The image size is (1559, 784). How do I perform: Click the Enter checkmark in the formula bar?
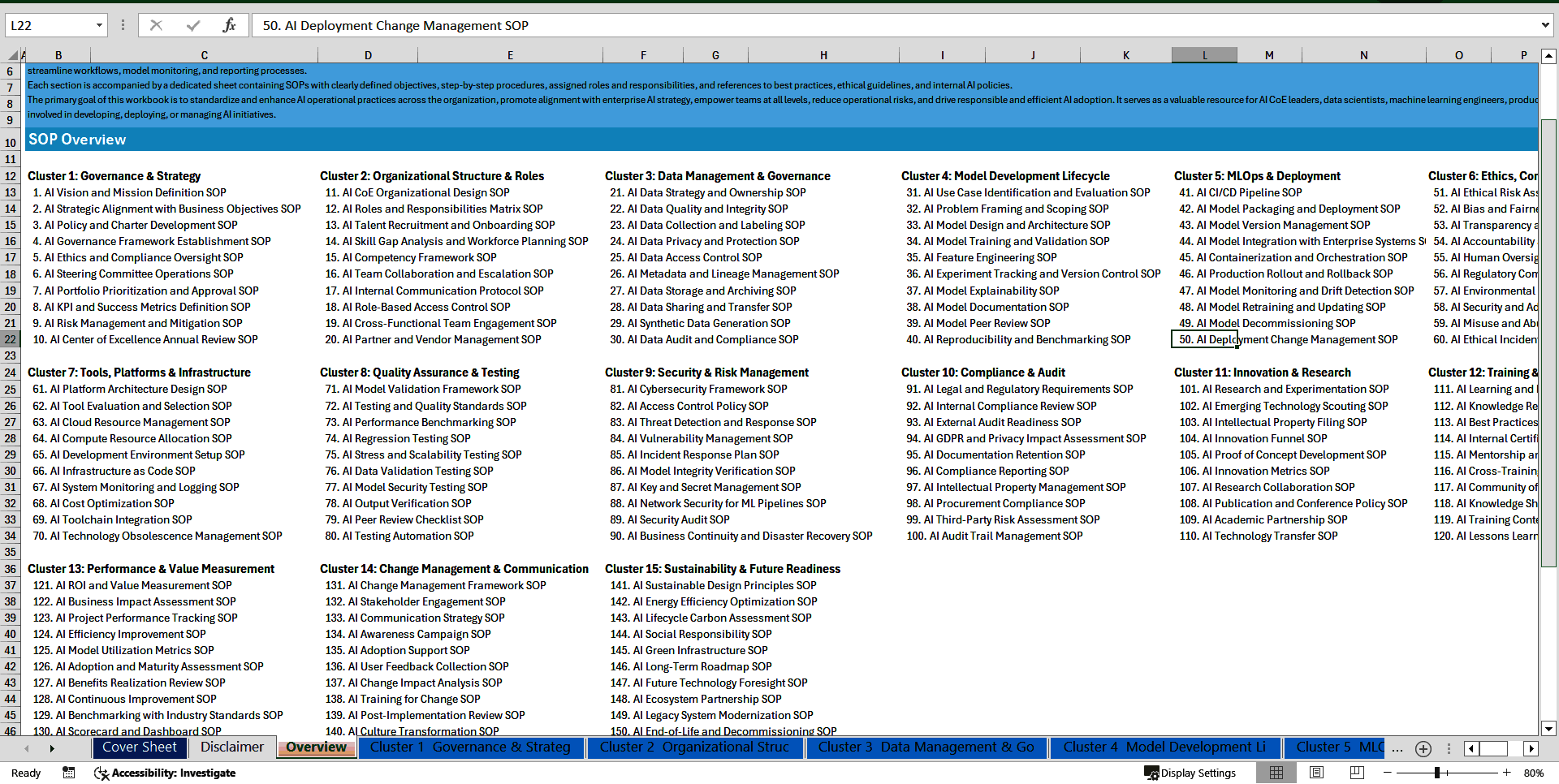[x=192, y=25]
